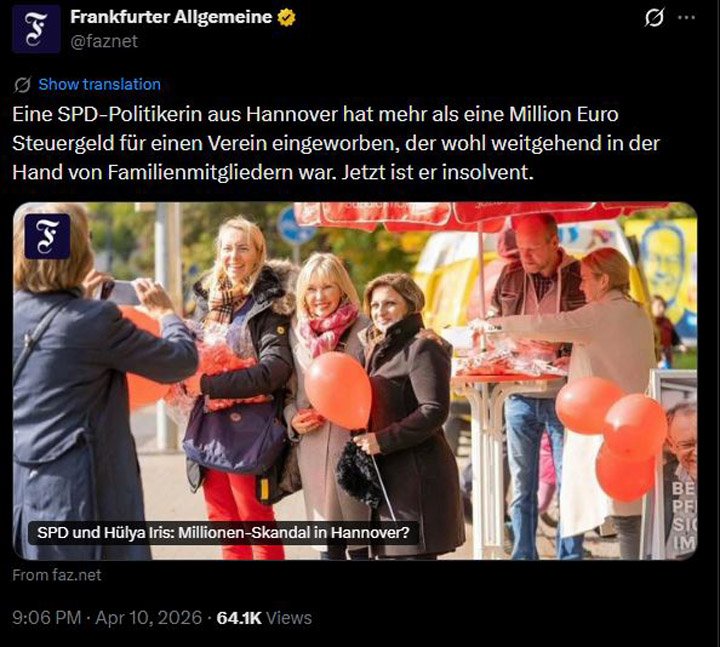720x647 pixels.
Task: Open the Frankfurter Allgemeine display name
Action: coord(171,17)
